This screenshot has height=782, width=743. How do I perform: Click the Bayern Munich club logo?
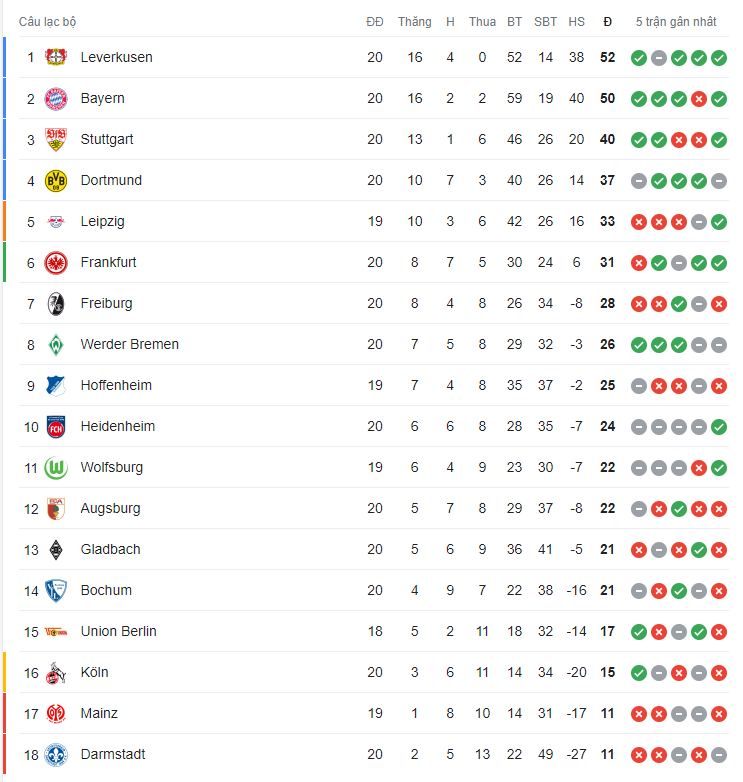point(56,99)
